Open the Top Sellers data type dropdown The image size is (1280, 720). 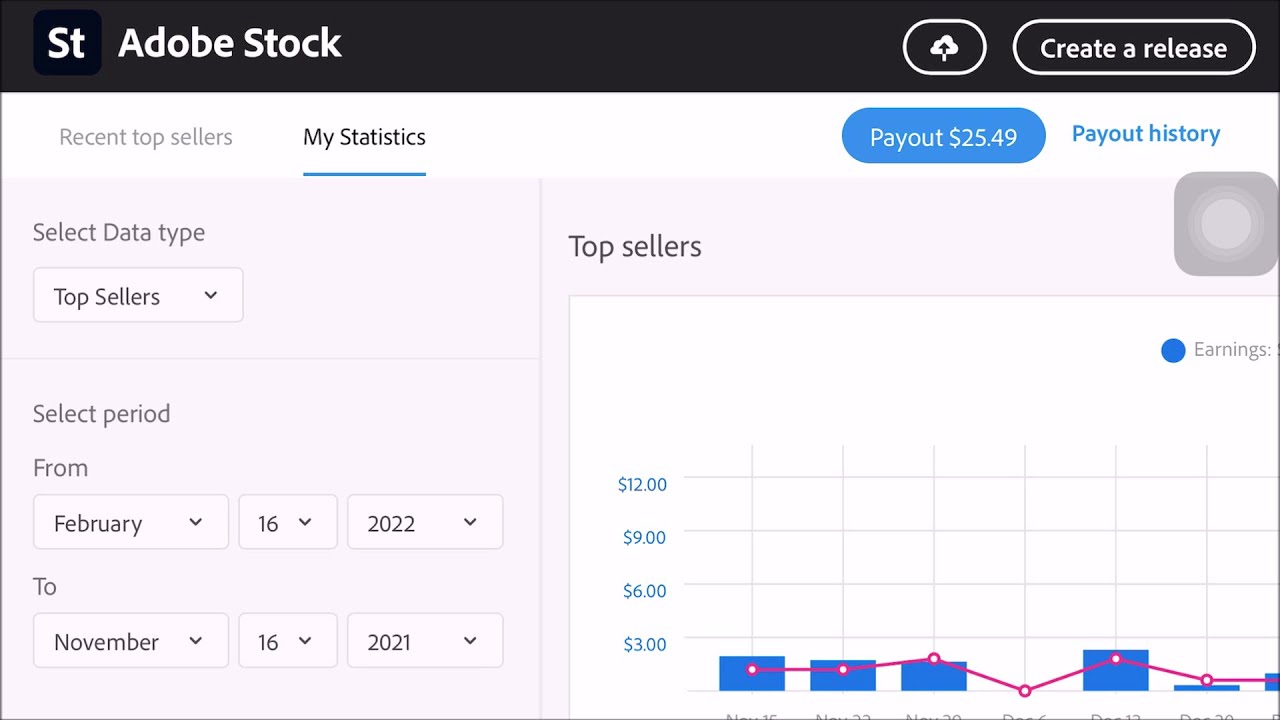click(138, 296)
